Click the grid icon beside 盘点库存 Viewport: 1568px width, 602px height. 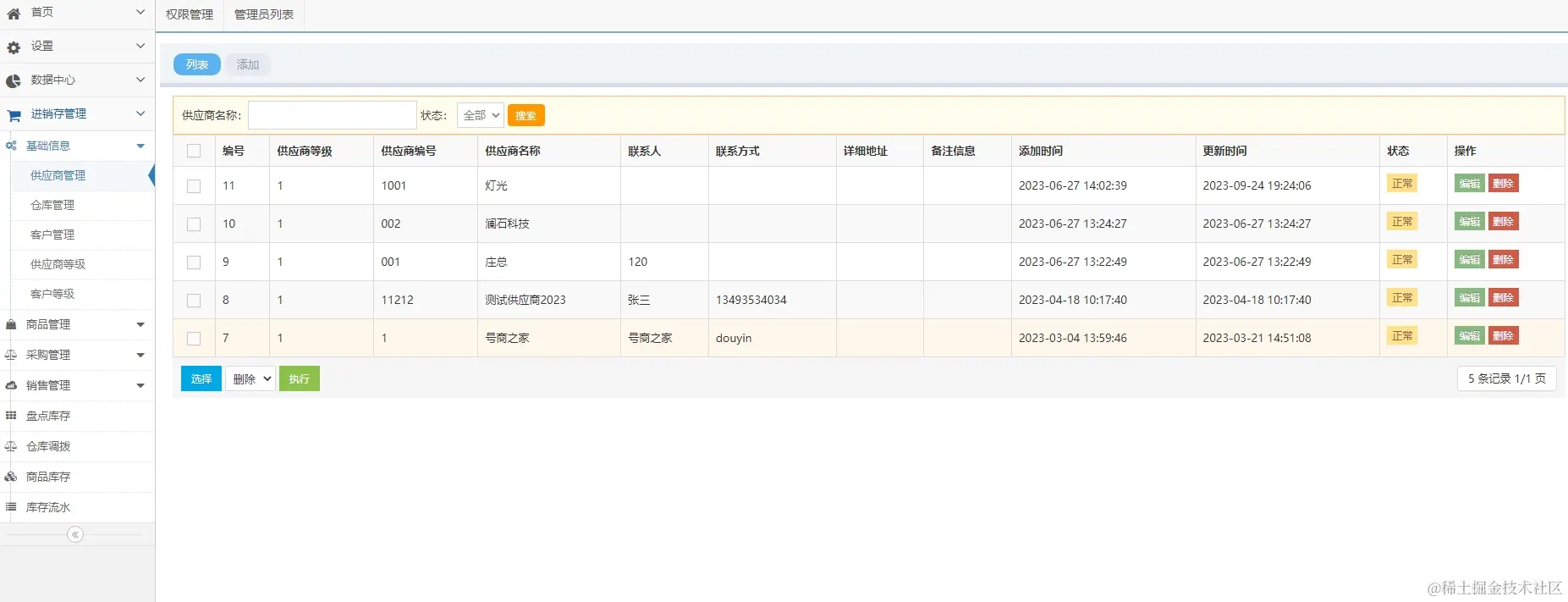coord(11,416)
